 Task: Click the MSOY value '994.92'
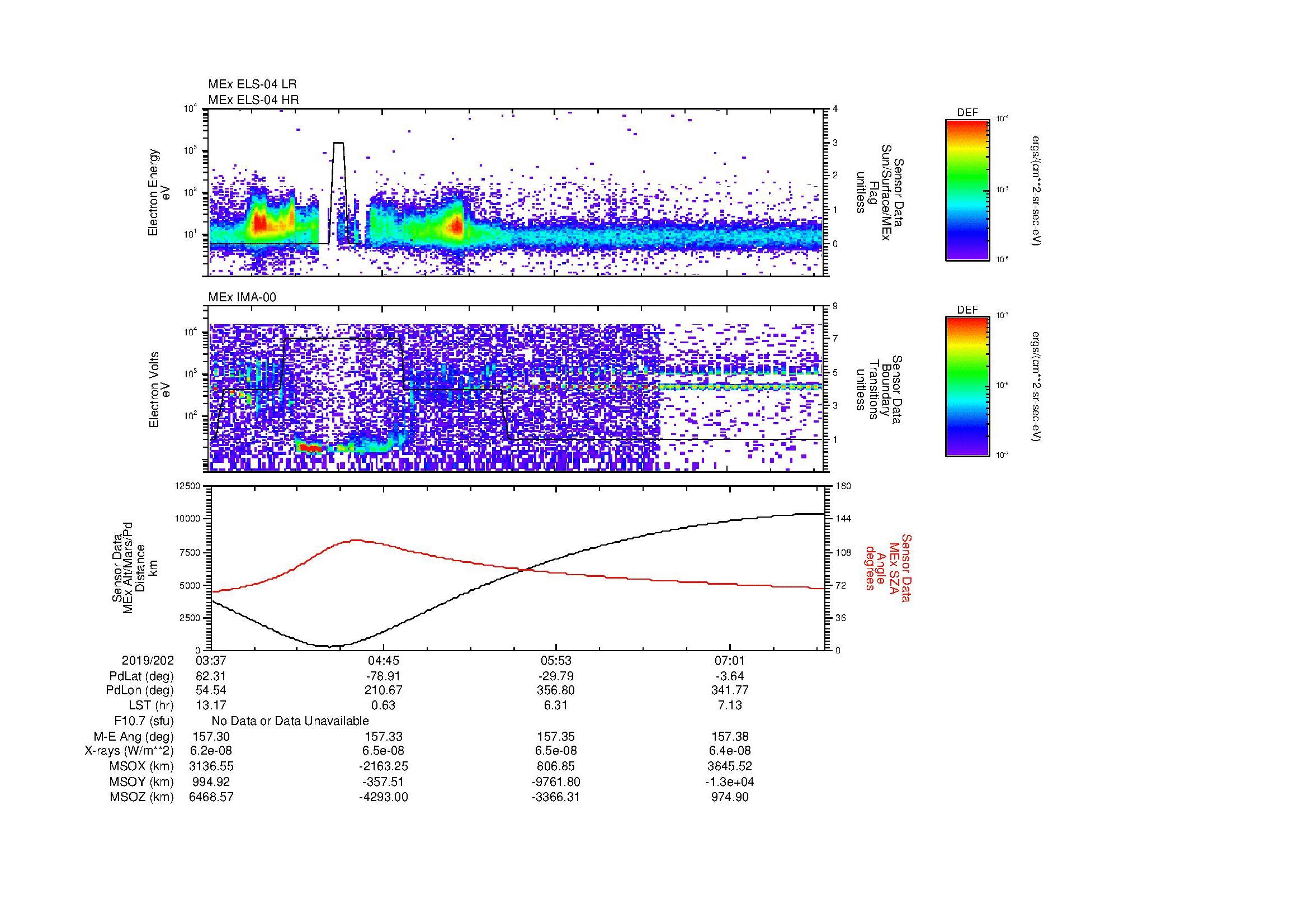click(211, 781)
